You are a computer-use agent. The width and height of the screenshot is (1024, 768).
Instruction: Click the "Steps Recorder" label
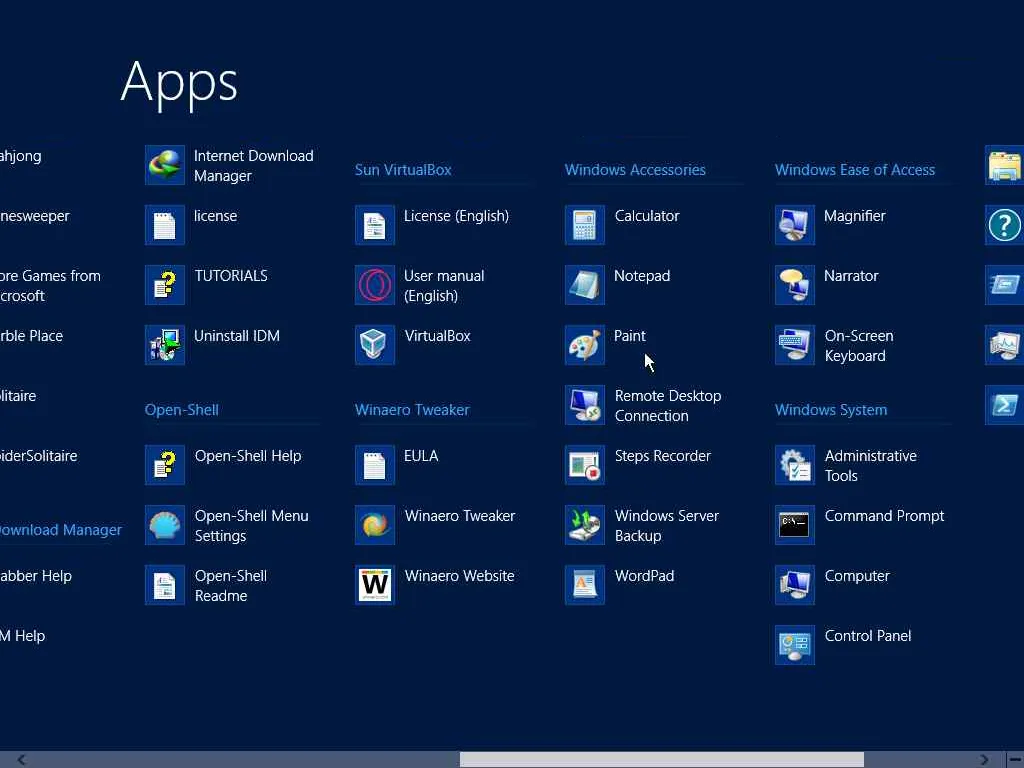click(x=662, y=456)
